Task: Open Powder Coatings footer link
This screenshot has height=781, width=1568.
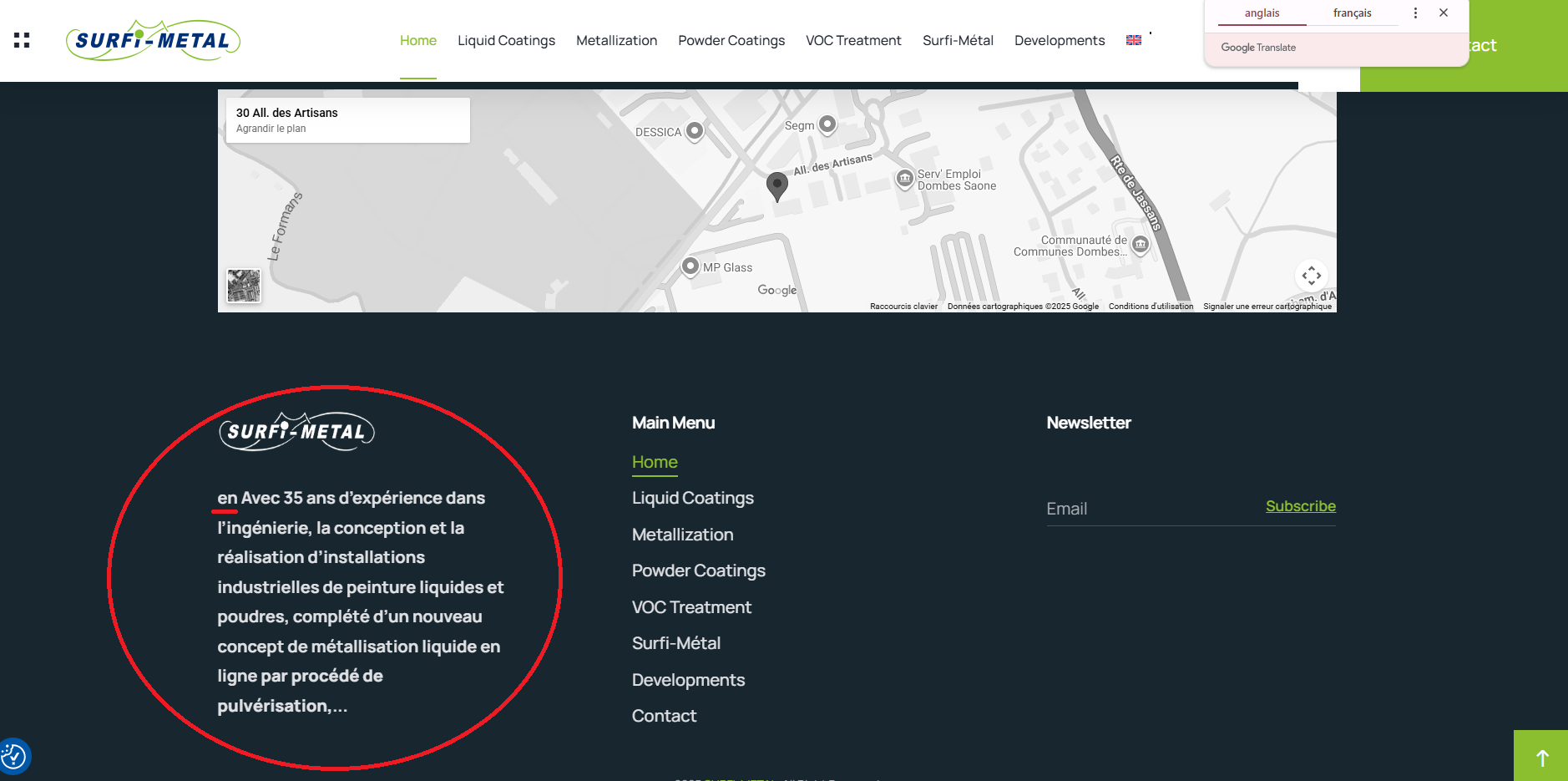Action: coord(698,571)
